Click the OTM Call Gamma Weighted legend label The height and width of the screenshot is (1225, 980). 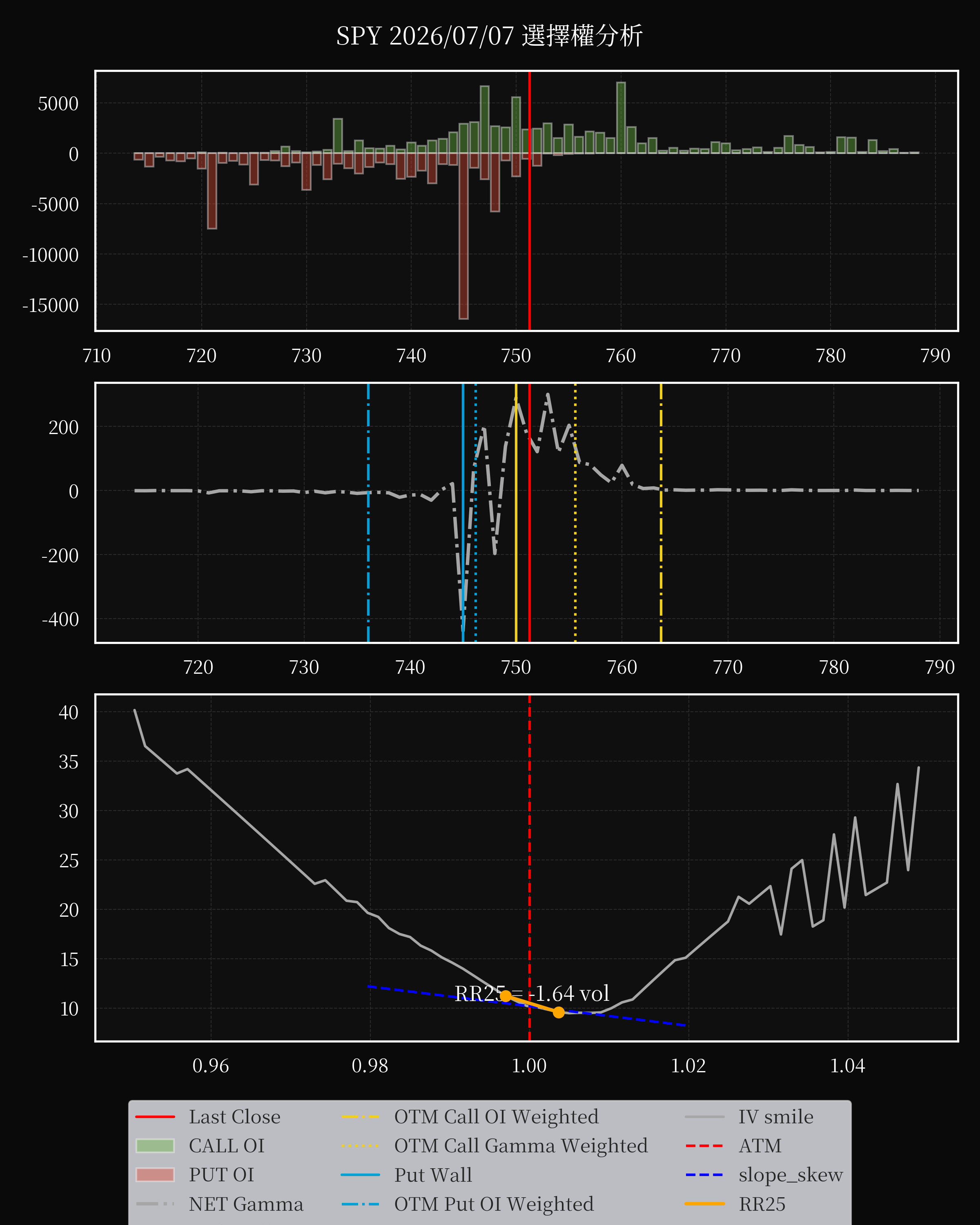click(x=521, y=1146)
